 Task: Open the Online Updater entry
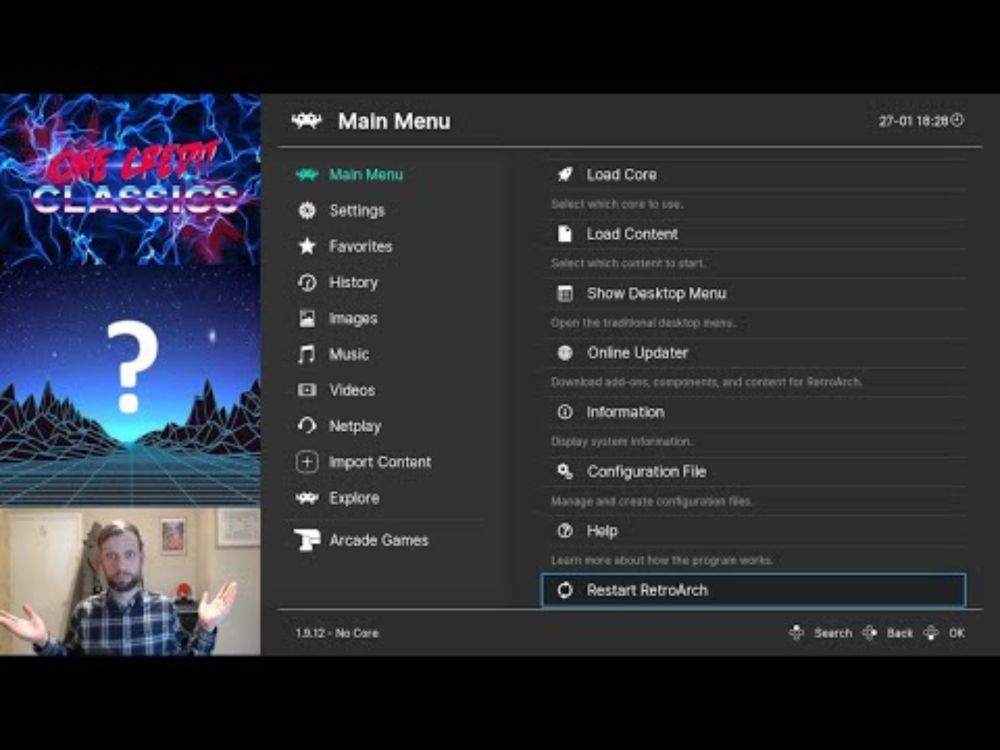pyautogui.click(x=754, y=353)
